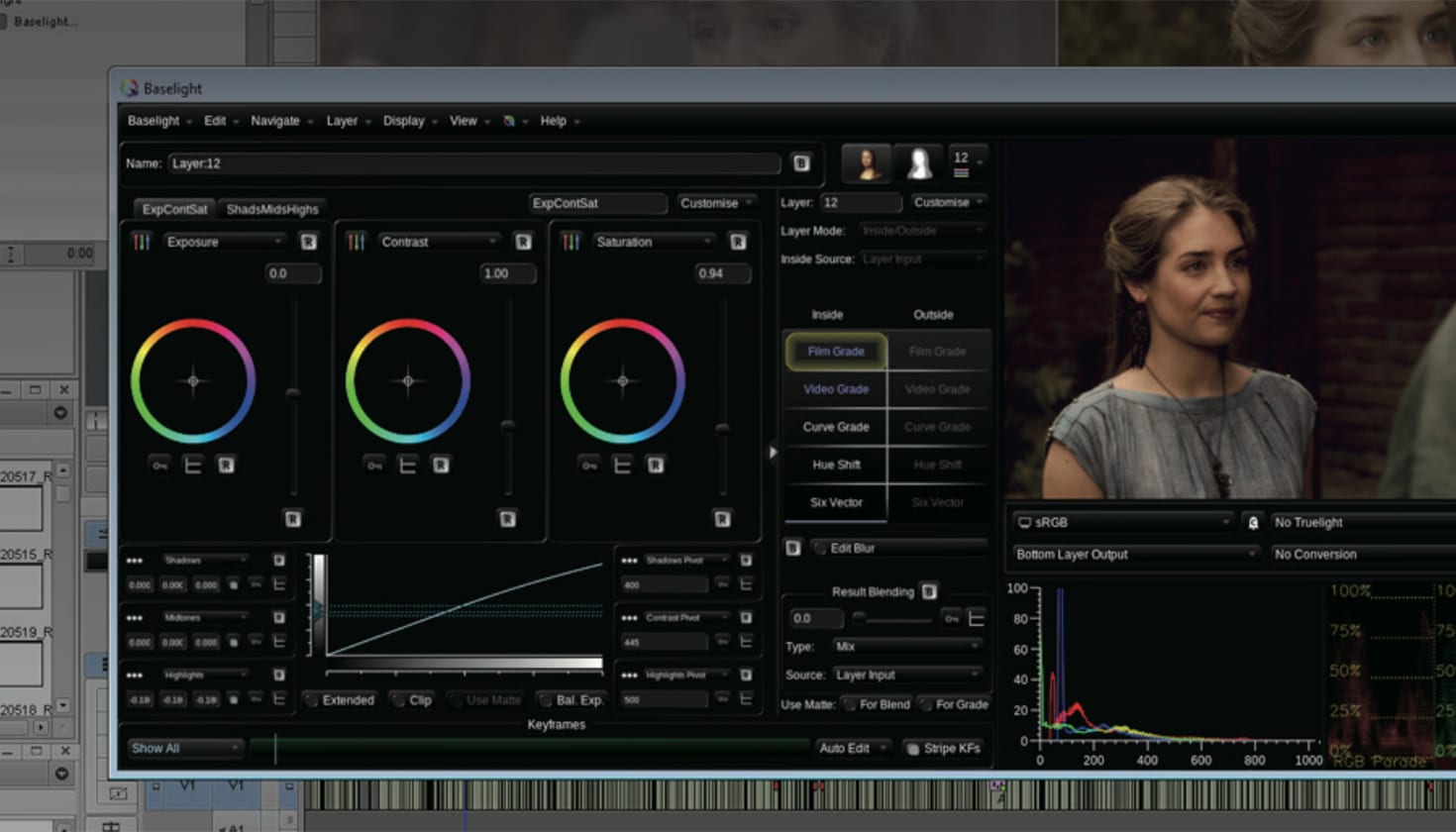The width and height of the screenshot is (1456, 832).
Task: Click the key icon under the Contrast wheel
Action: (x=374, y=464)
